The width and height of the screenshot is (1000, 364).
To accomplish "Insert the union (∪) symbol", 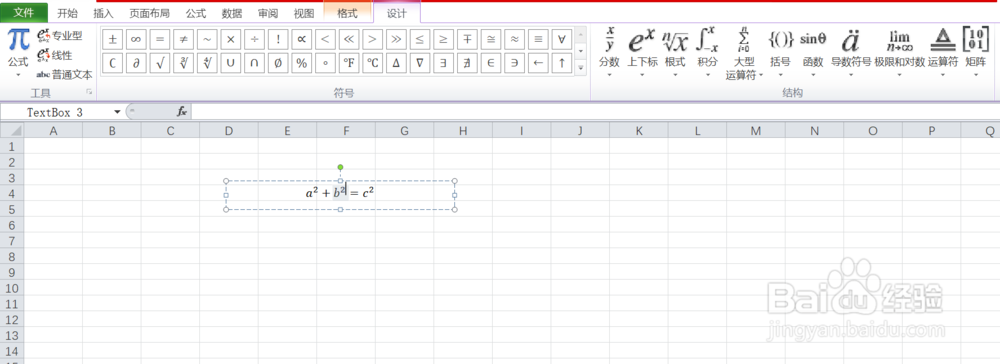I will click(x=231, y=63).
